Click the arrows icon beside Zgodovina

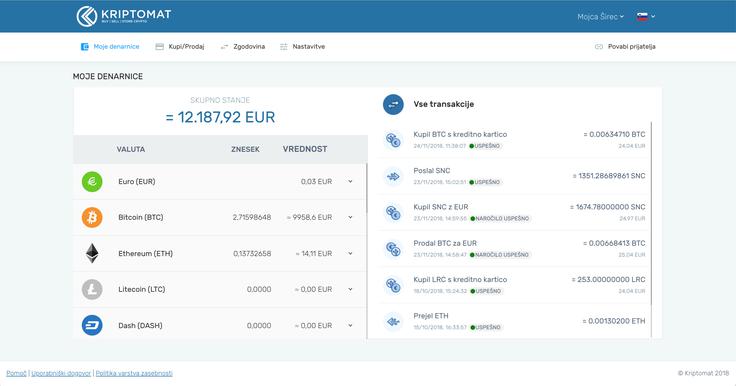point(224,46)
